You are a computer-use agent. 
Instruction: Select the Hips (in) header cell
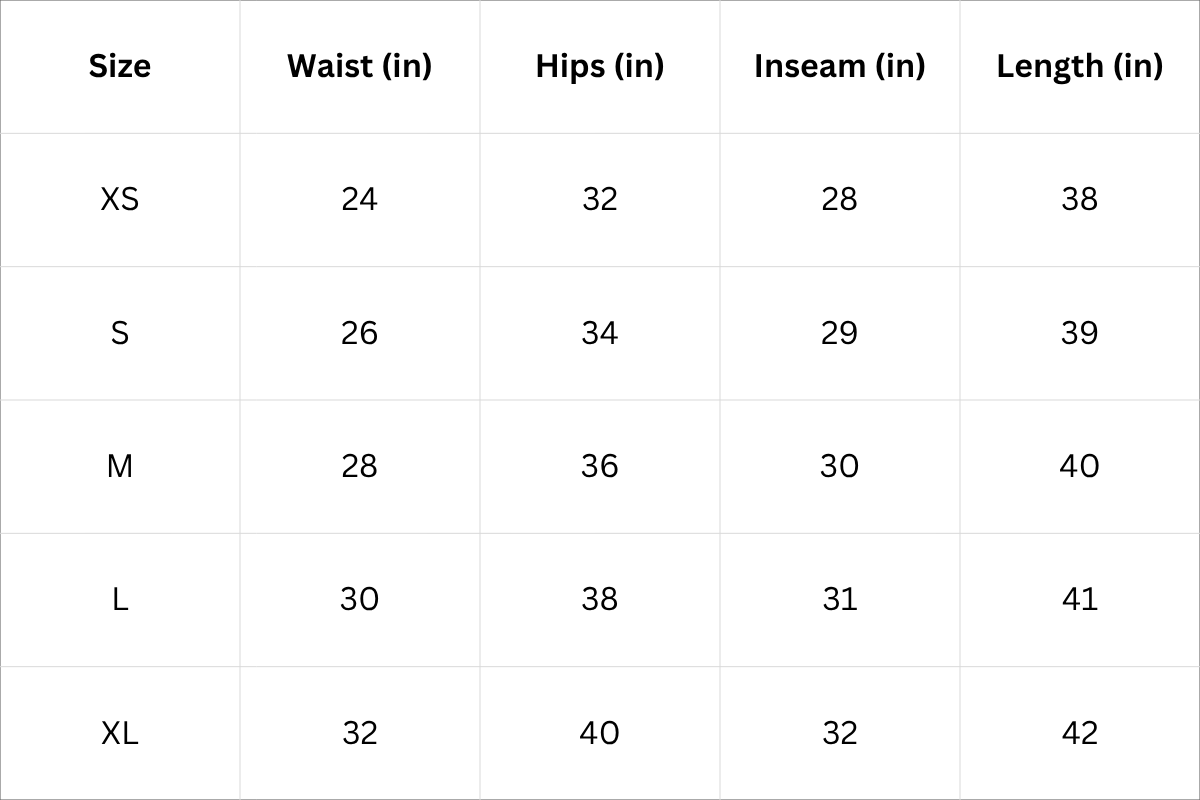pos(600,66)
